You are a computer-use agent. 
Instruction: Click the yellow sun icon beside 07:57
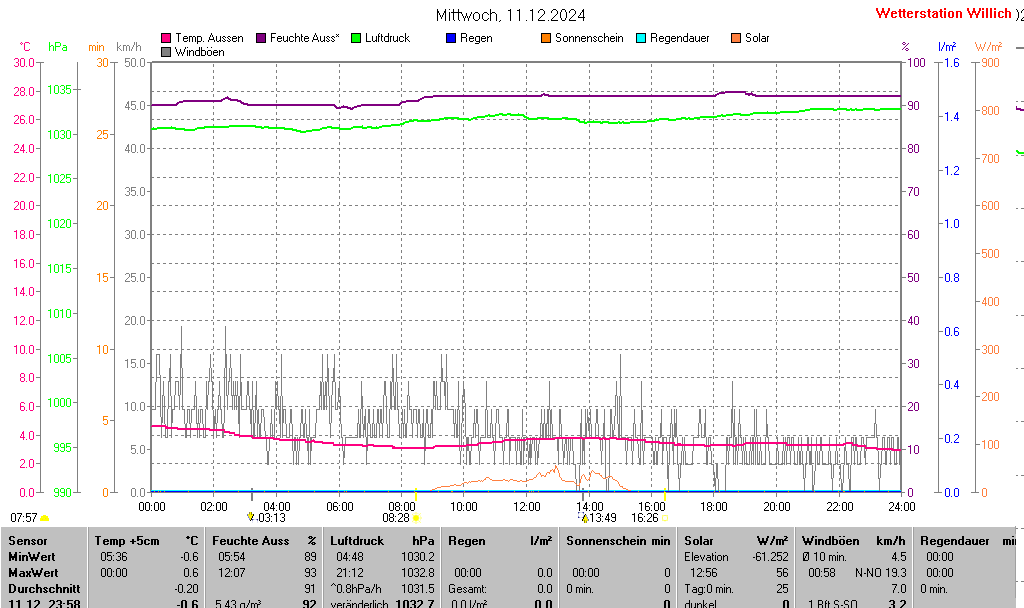pos(44,518)
